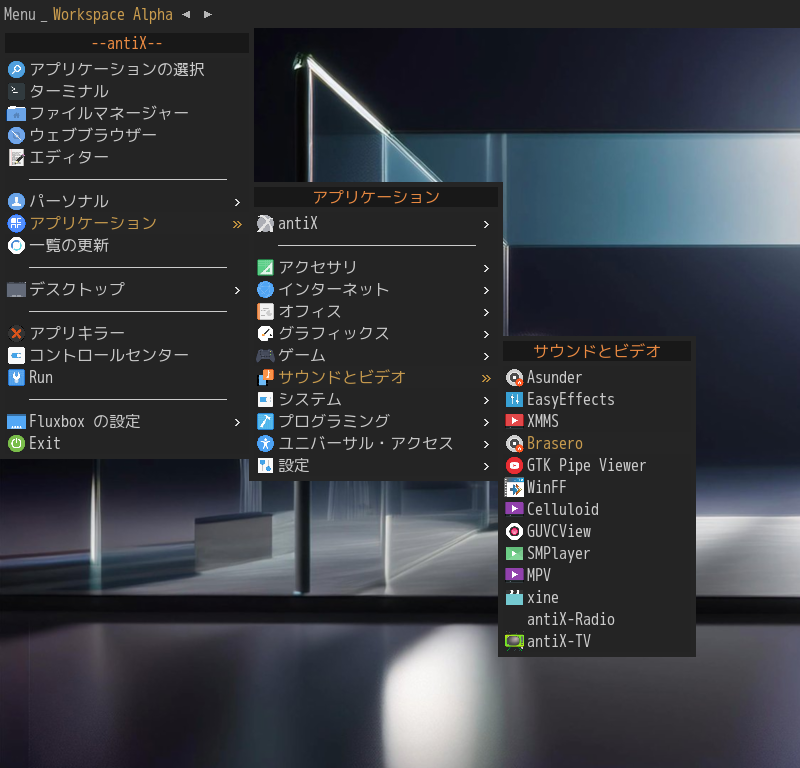Launch Asunder via its CD icon
The image size is (800, 768).
(514, 378)
